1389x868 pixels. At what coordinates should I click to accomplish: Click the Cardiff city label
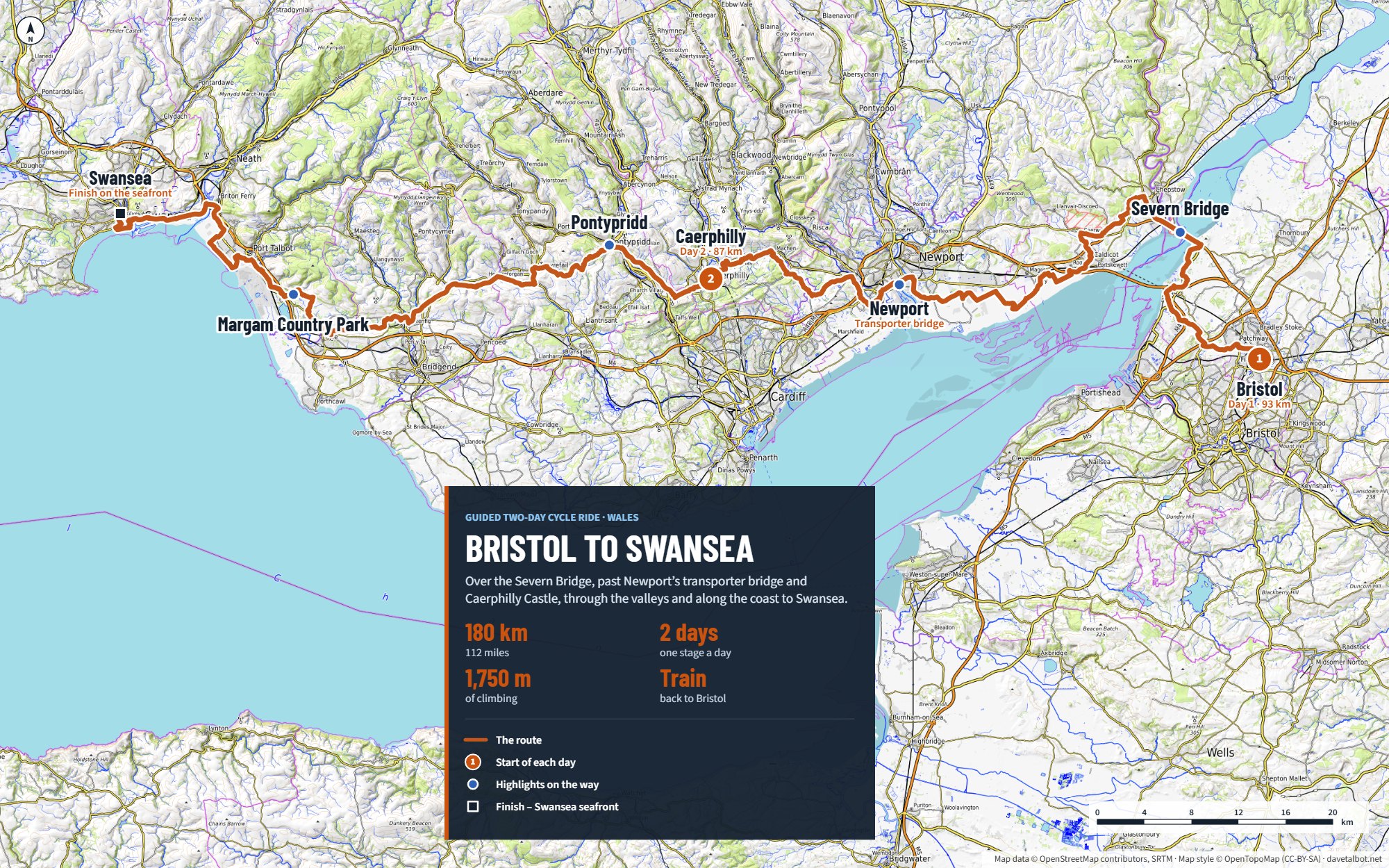coord(788,397)
